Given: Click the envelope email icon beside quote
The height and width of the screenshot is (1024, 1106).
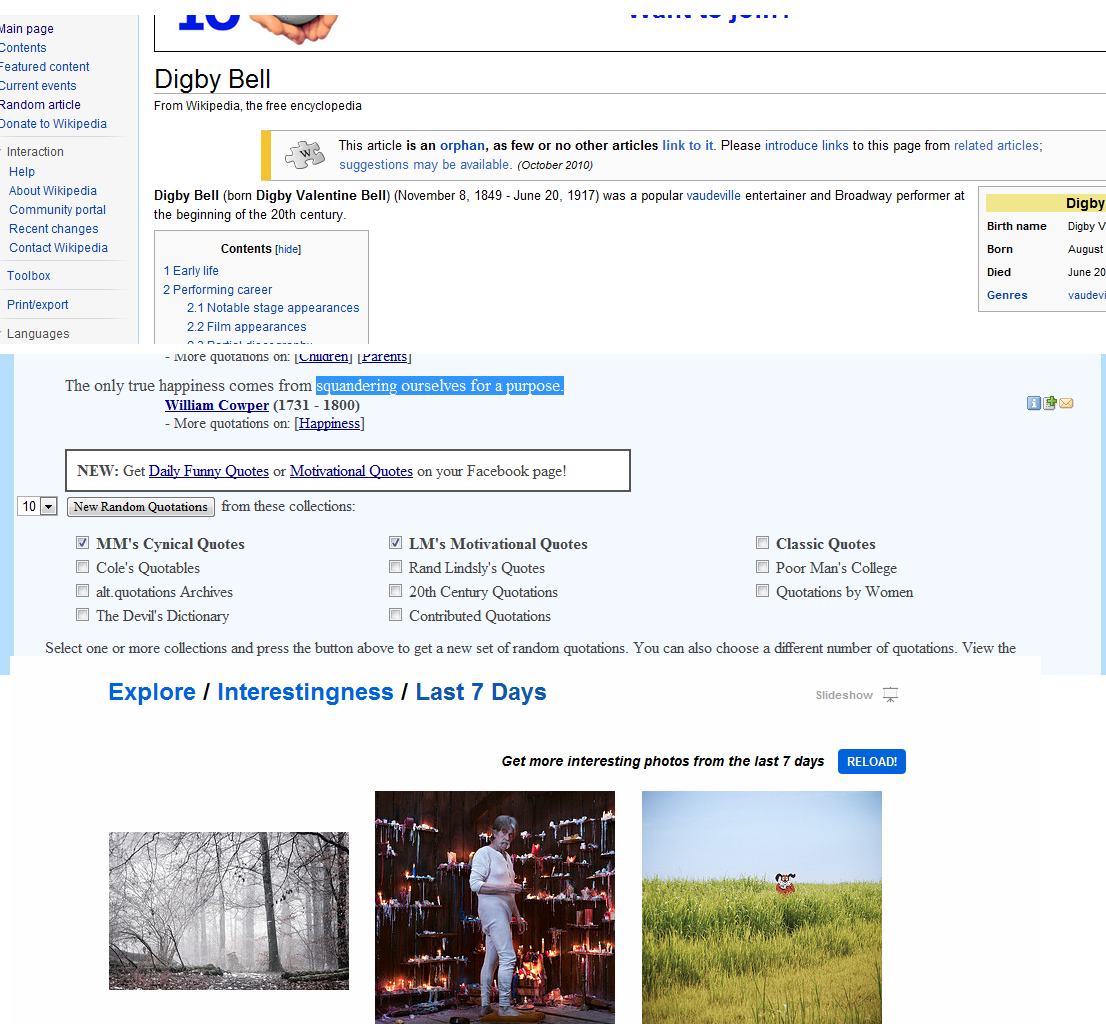Looking at the screenshot, I should (x=1066, y=403).
